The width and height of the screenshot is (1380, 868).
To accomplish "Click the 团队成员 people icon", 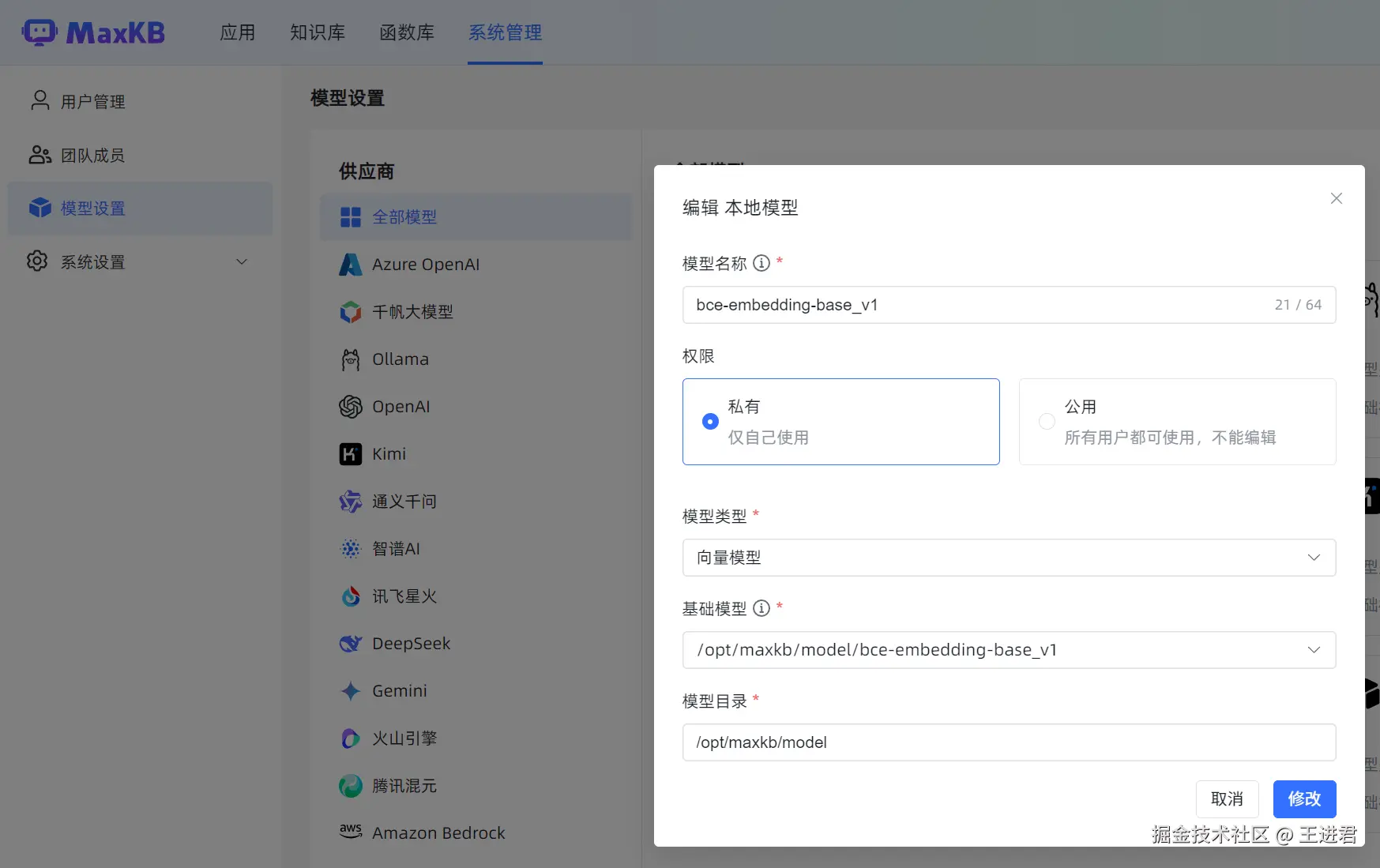I will 39,155.
